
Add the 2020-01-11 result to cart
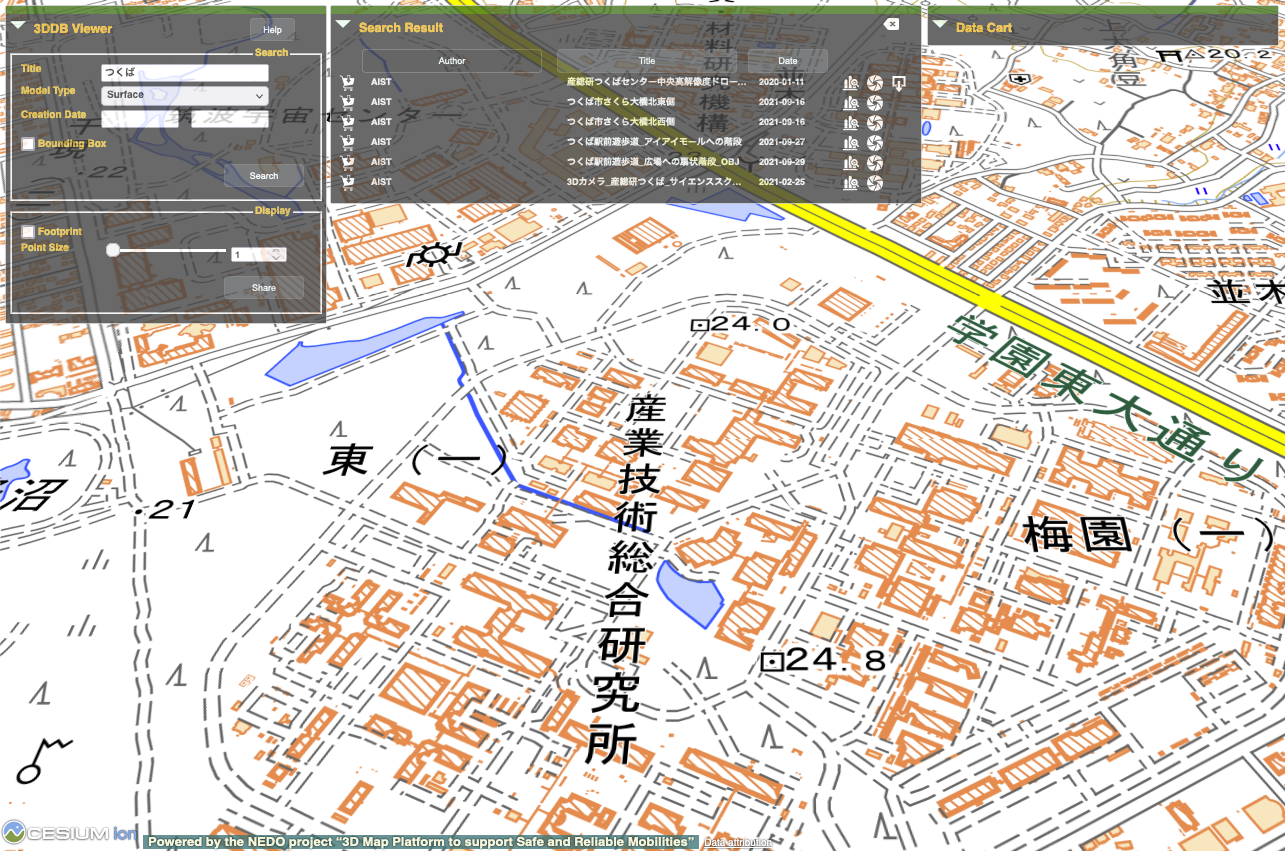point(348,82)
